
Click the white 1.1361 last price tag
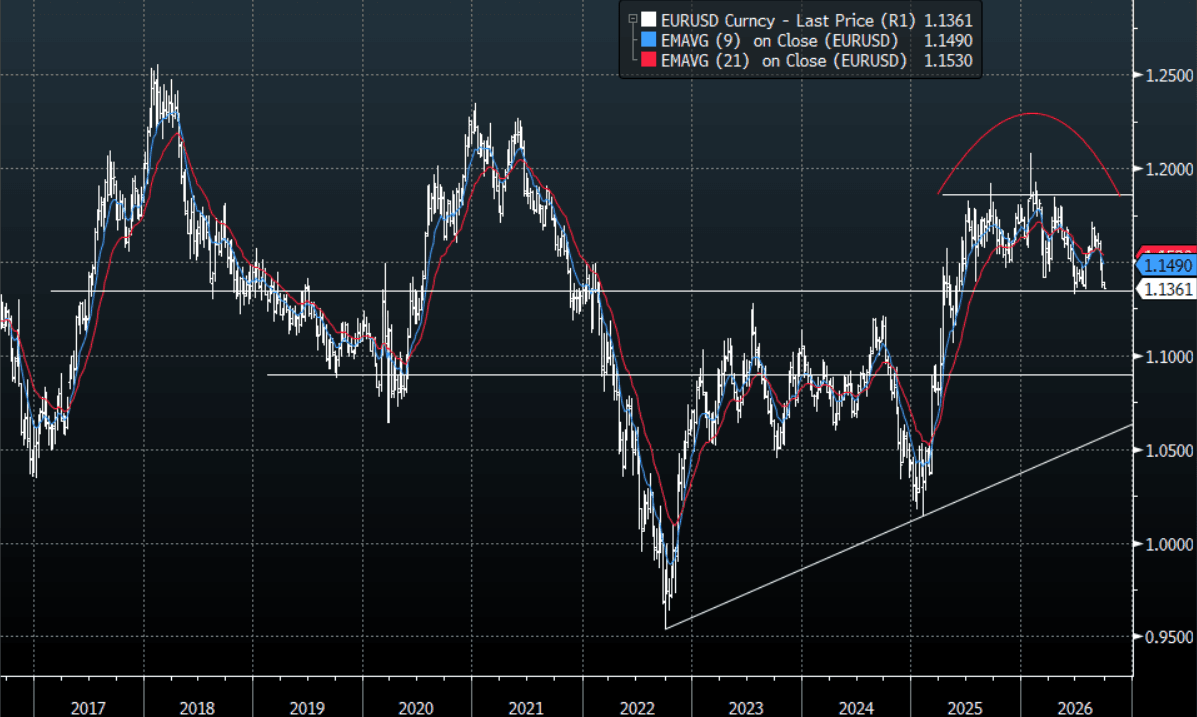1165,289
